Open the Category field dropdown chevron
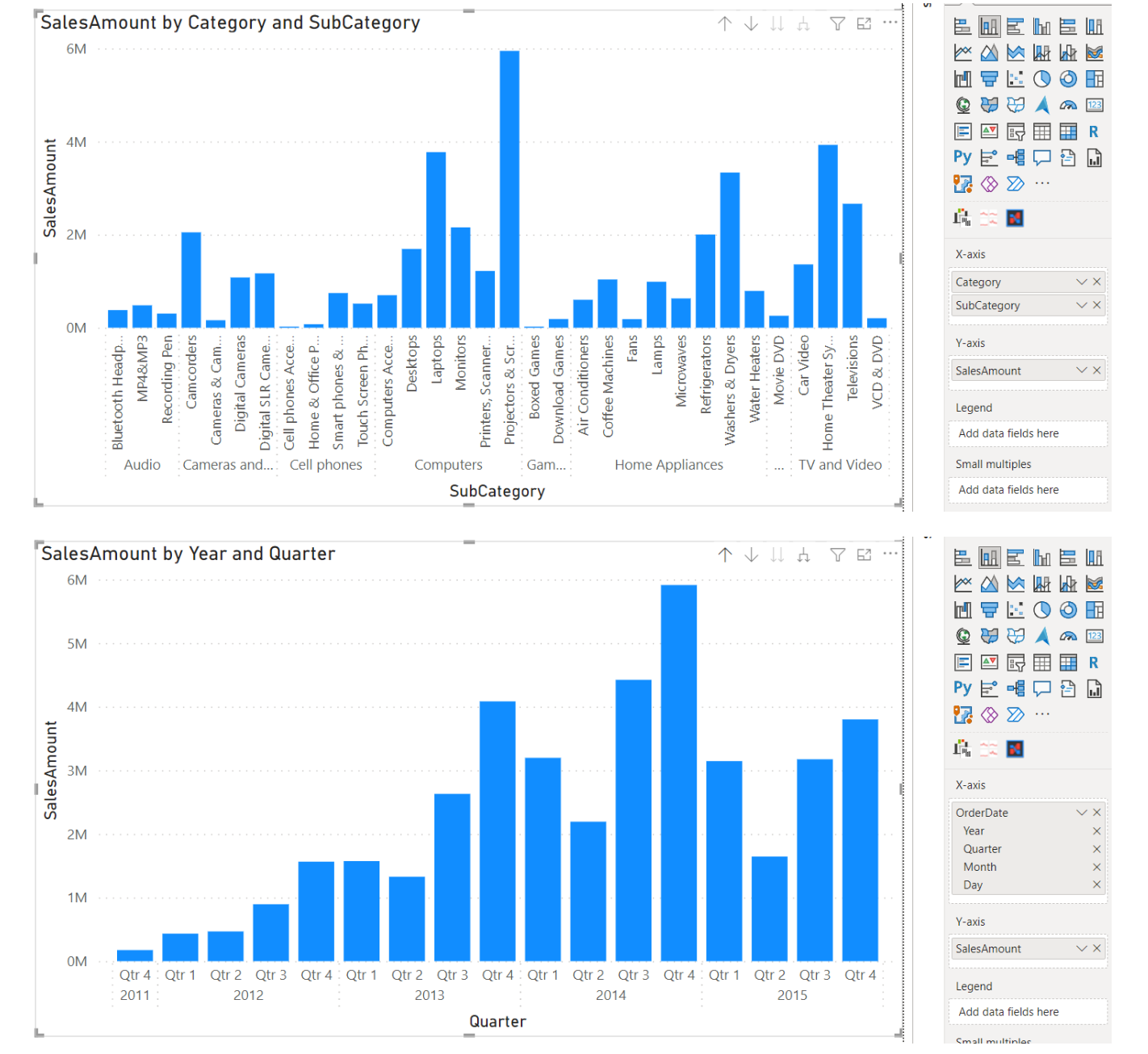Screen dimensions: 1148x1054 click(x=1081, y=282)
